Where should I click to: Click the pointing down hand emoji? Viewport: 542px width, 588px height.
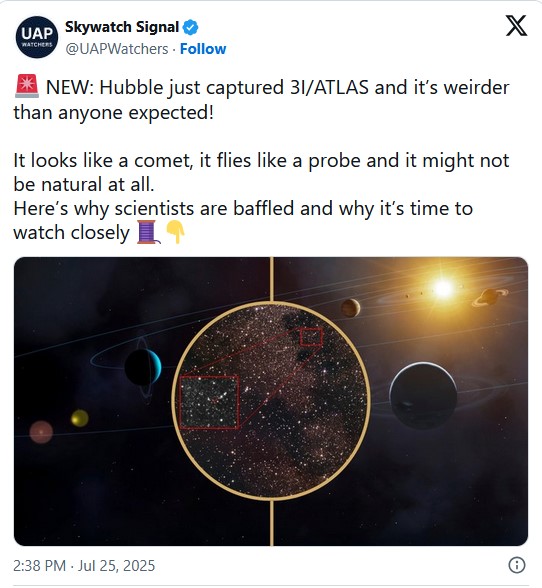pos(175,232)
